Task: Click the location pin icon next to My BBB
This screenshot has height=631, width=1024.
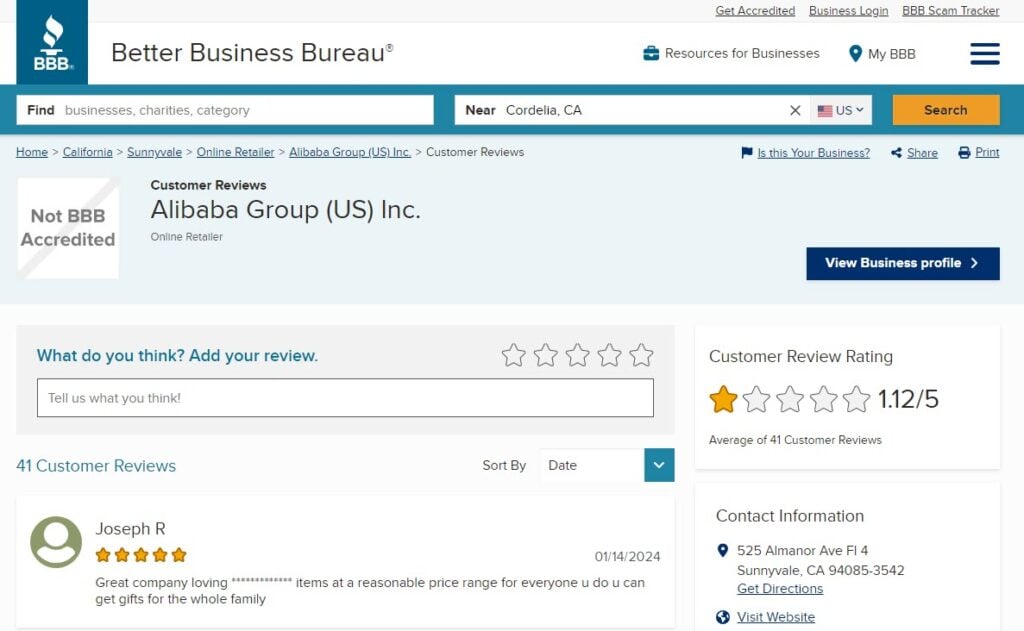Action: click(x=855, y=54)
